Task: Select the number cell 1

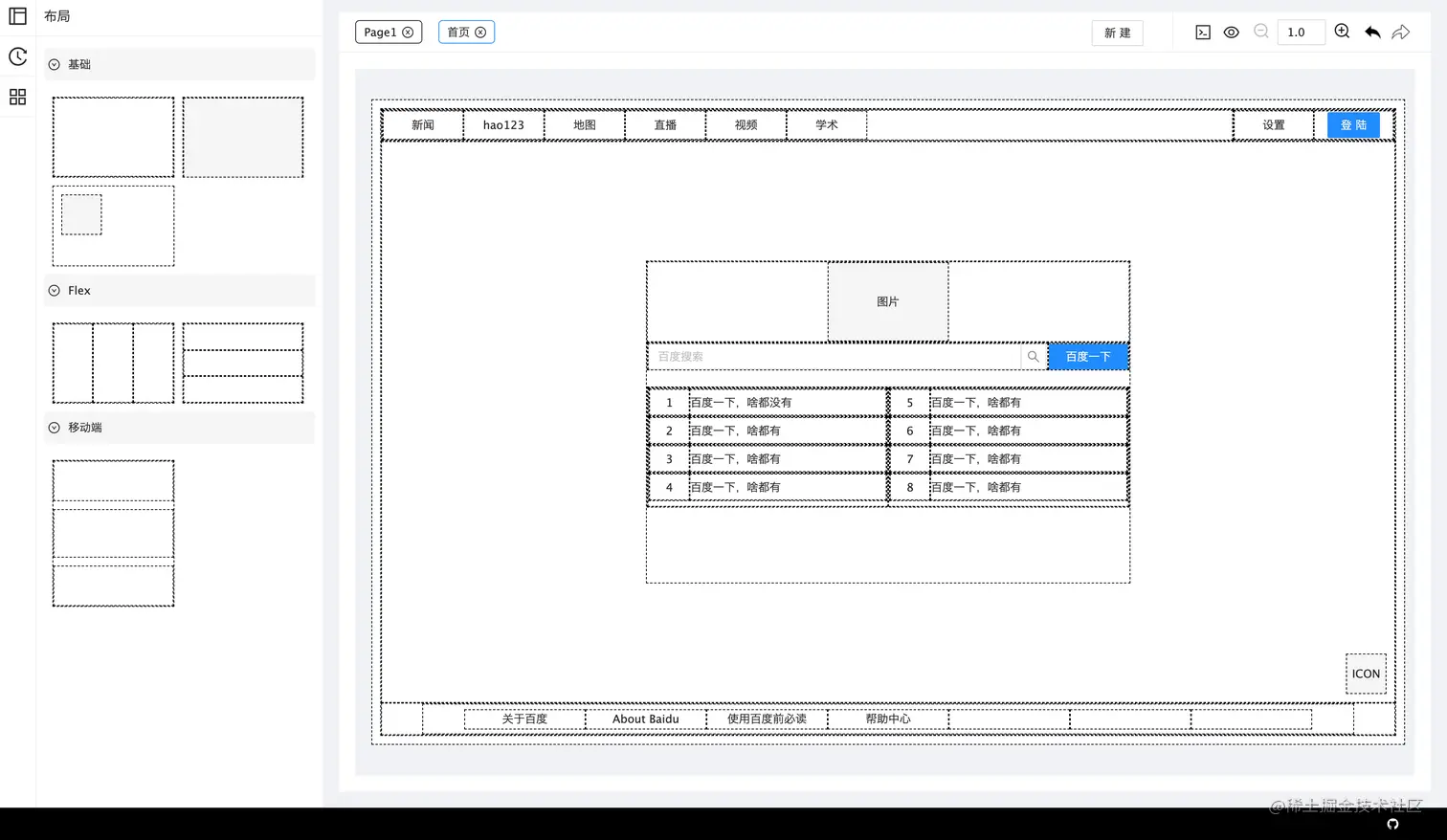Action: point(669,403)
